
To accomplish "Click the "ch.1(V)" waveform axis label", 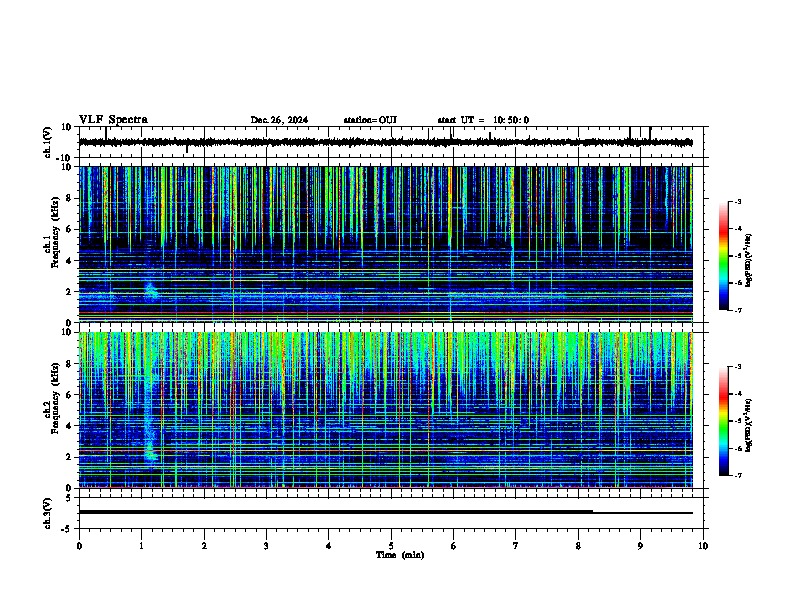I will click(48, 142).
